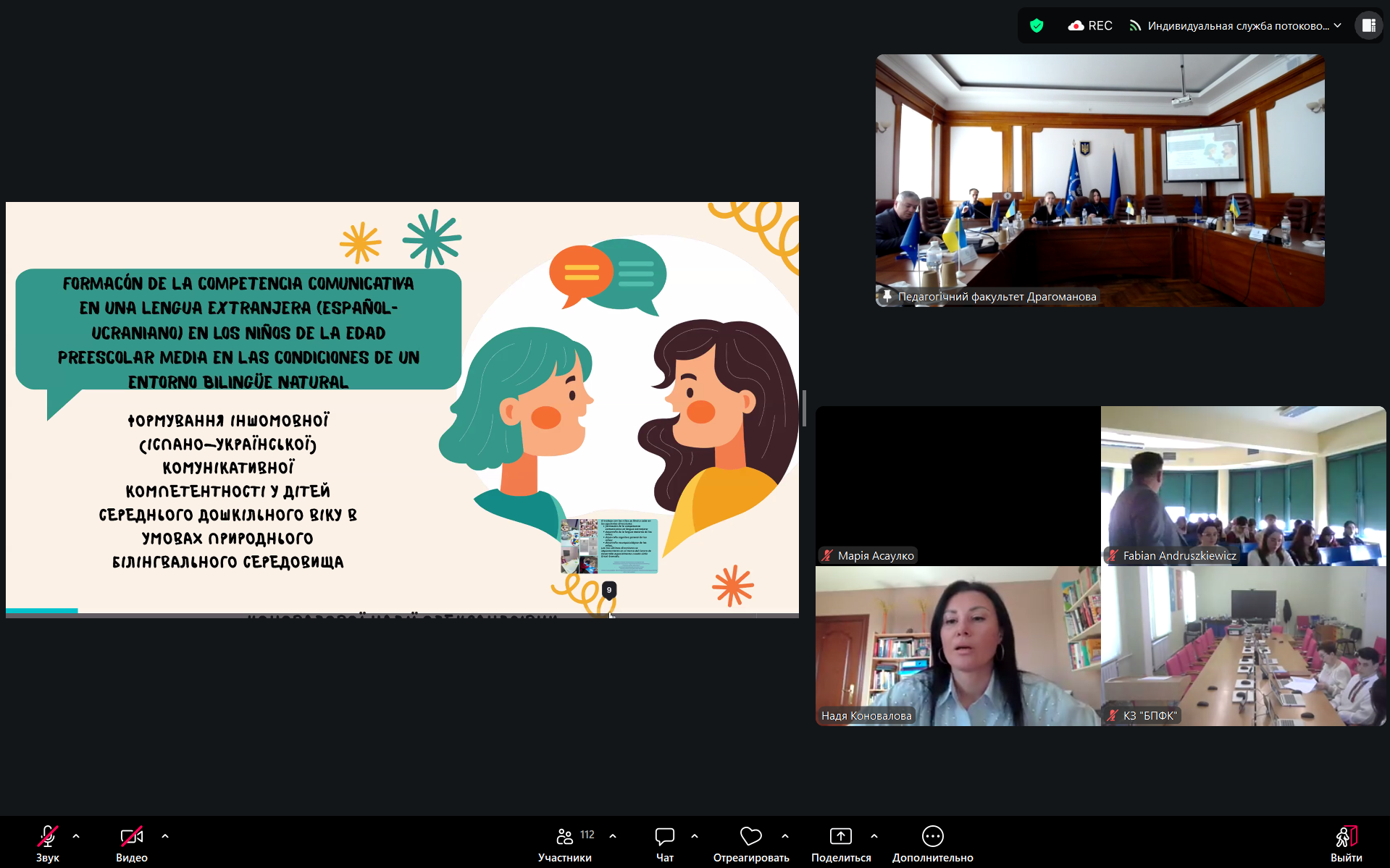Click the slide progress bar under the presentation

click(402, 612)
